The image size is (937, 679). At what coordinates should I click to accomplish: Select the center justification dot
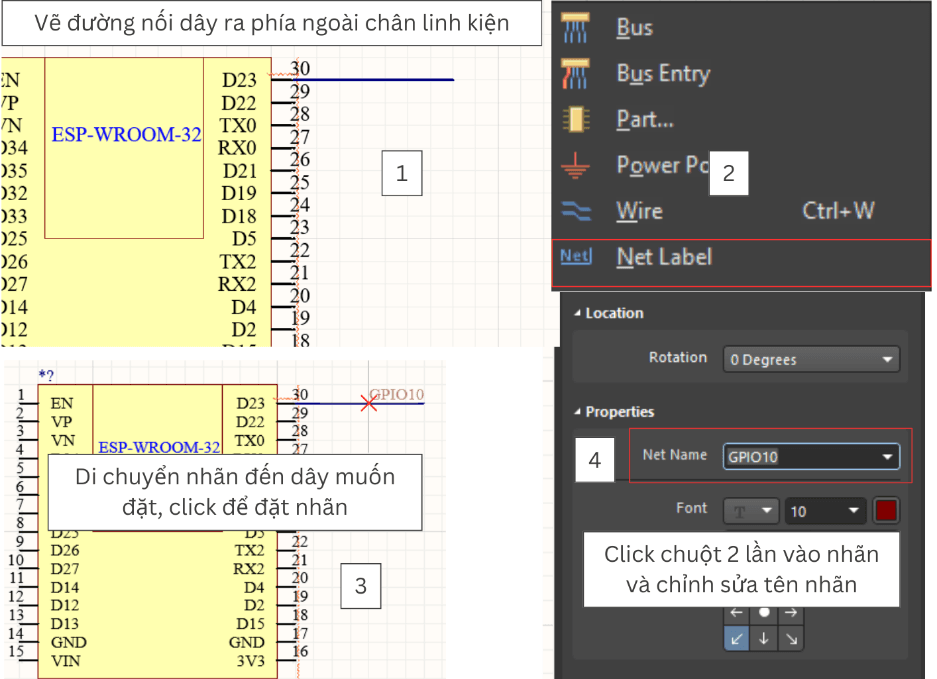(764, 612)
